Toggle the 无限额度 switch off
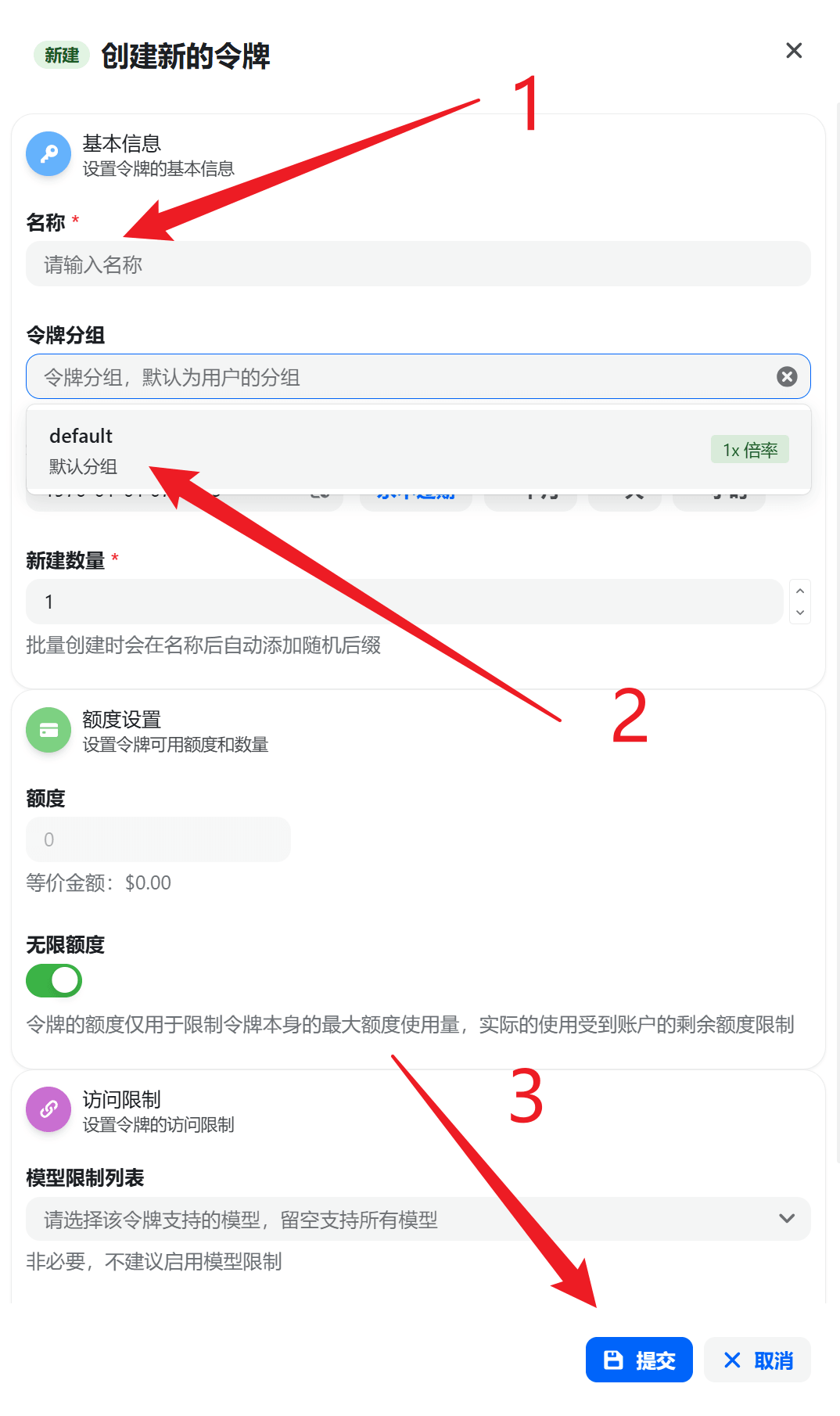This screenshot has width=840, height=1416. (54, 980)
